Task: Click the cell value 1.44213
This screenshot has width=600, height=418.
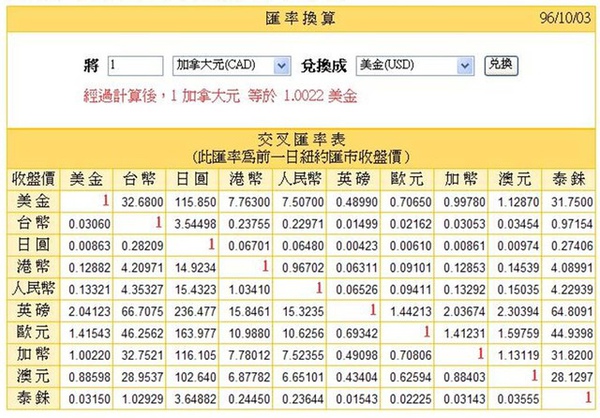Action: point(410,312)
